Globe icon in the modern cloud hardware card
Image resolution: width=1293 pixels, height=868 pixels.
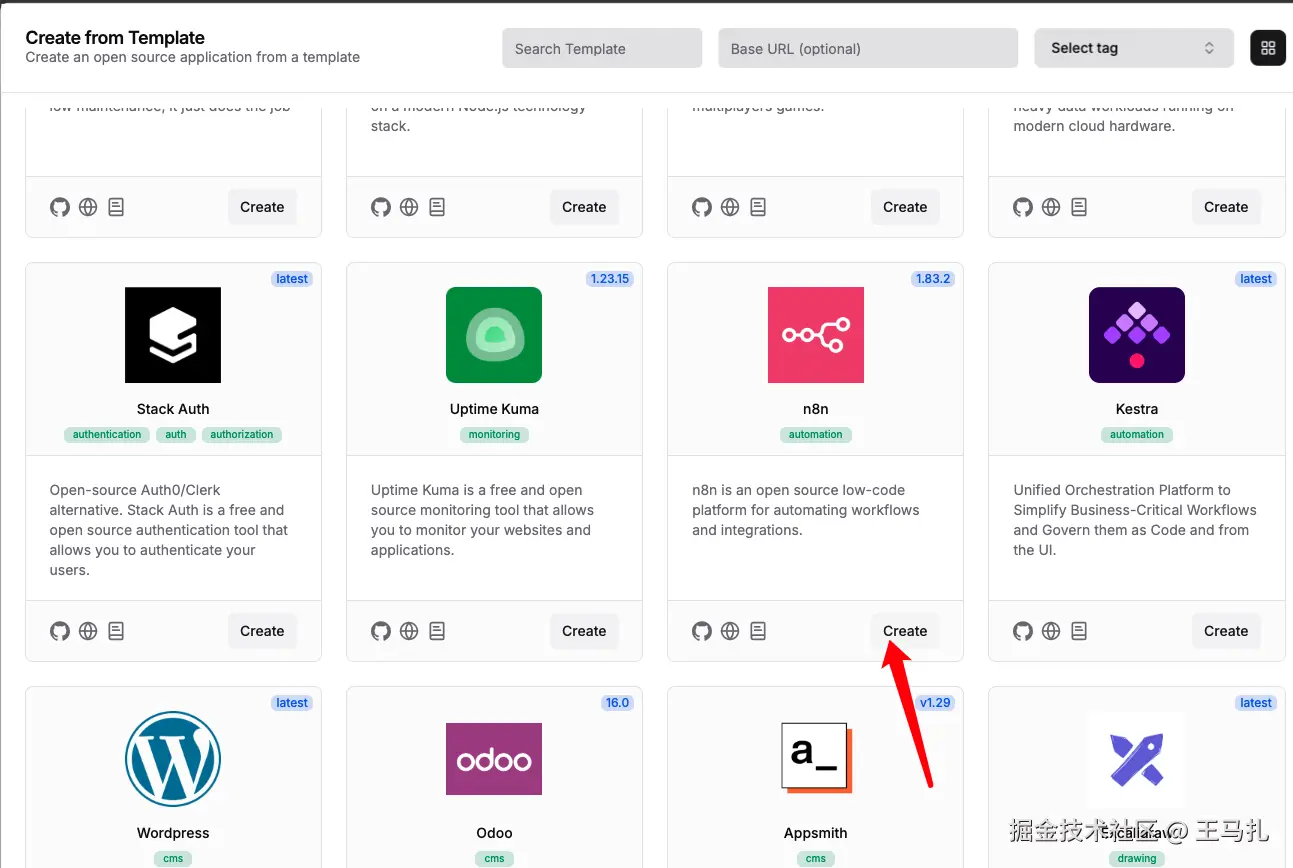[1051, 207]
